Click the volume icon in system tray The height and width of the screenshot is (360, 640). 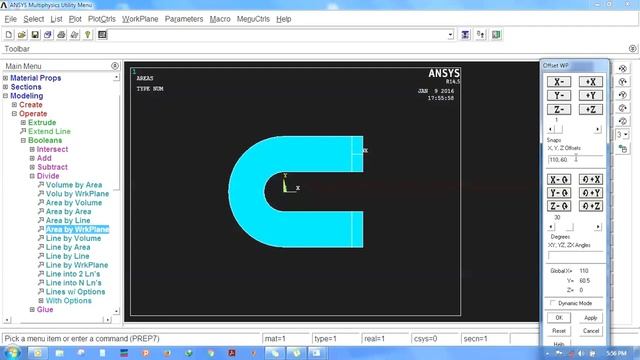tap(581, 353)
